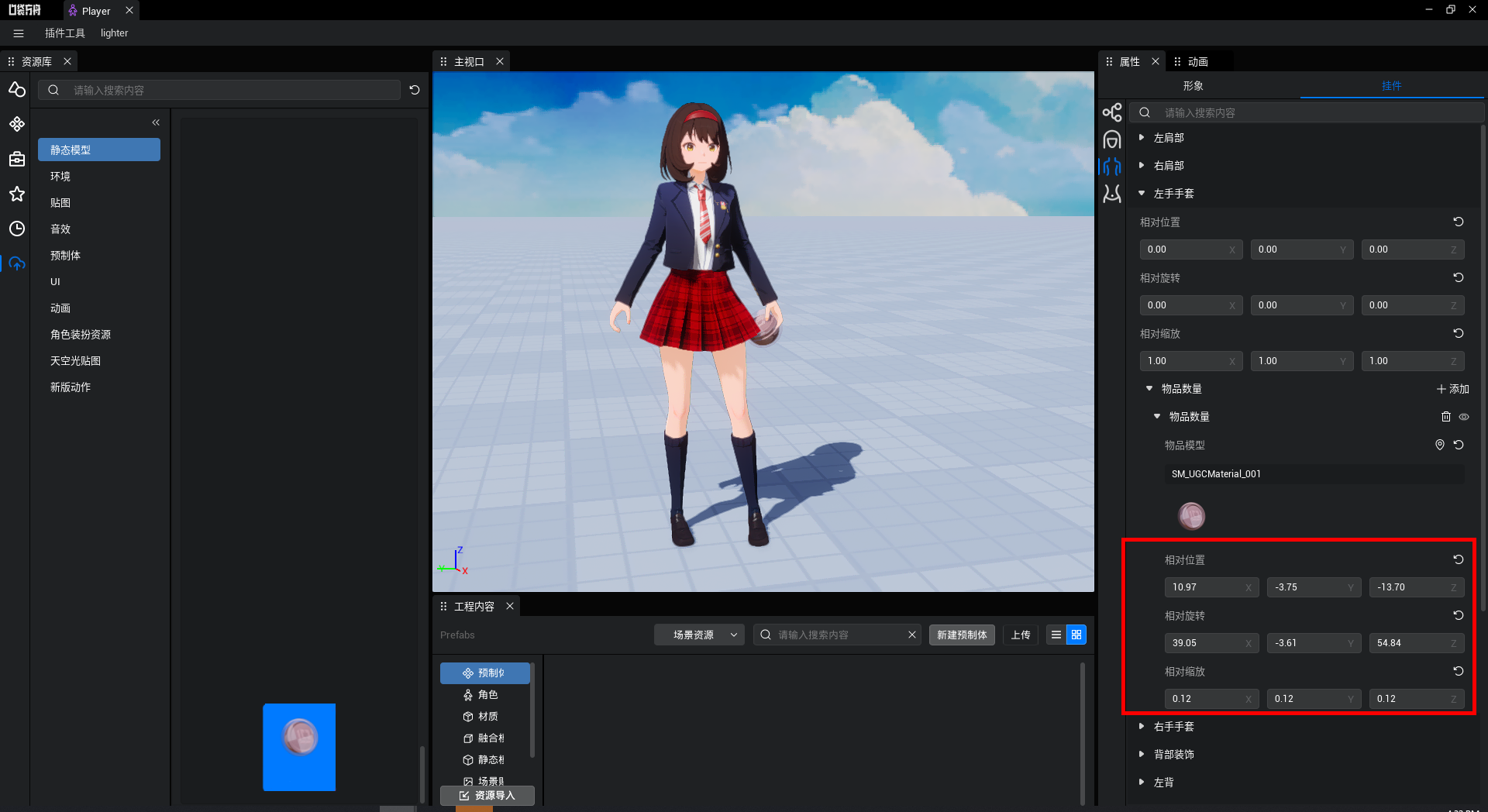The image size is (1488, 812).
Task: Expand the 左背 section
Action: point(1142,782)
